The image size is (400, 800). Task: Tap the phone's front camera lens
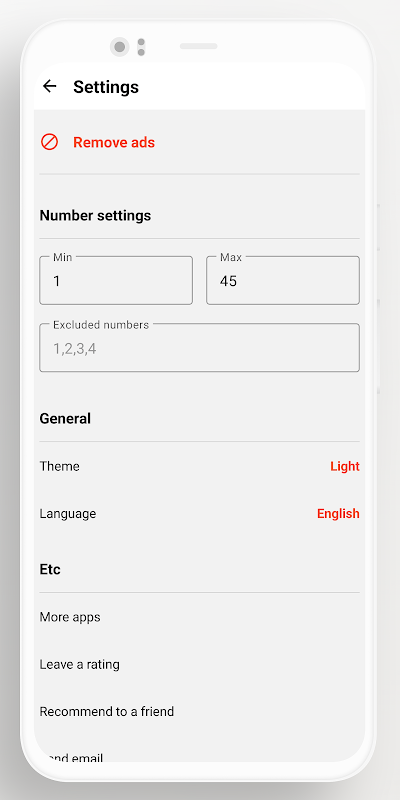pos(119,47)
